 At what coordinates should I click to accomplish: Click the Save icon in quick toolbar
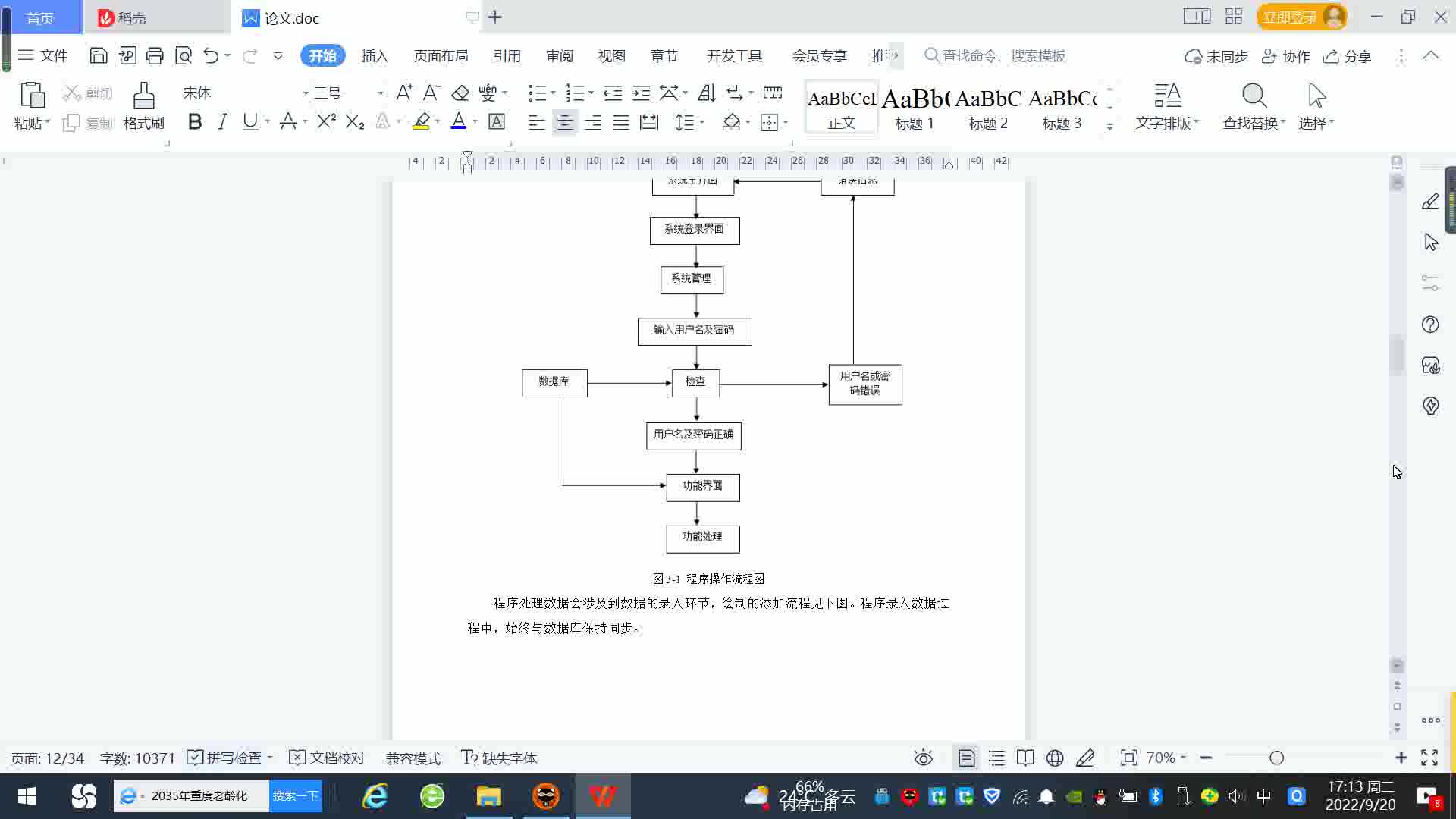tap(98, 55)
